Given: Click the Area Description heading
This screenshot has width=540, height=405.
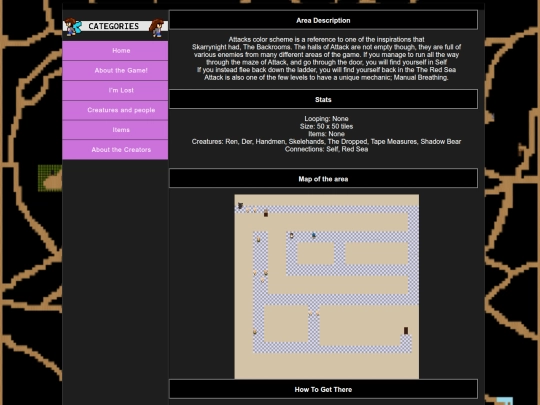Looking at the screenshot, I should pos(323,20).
